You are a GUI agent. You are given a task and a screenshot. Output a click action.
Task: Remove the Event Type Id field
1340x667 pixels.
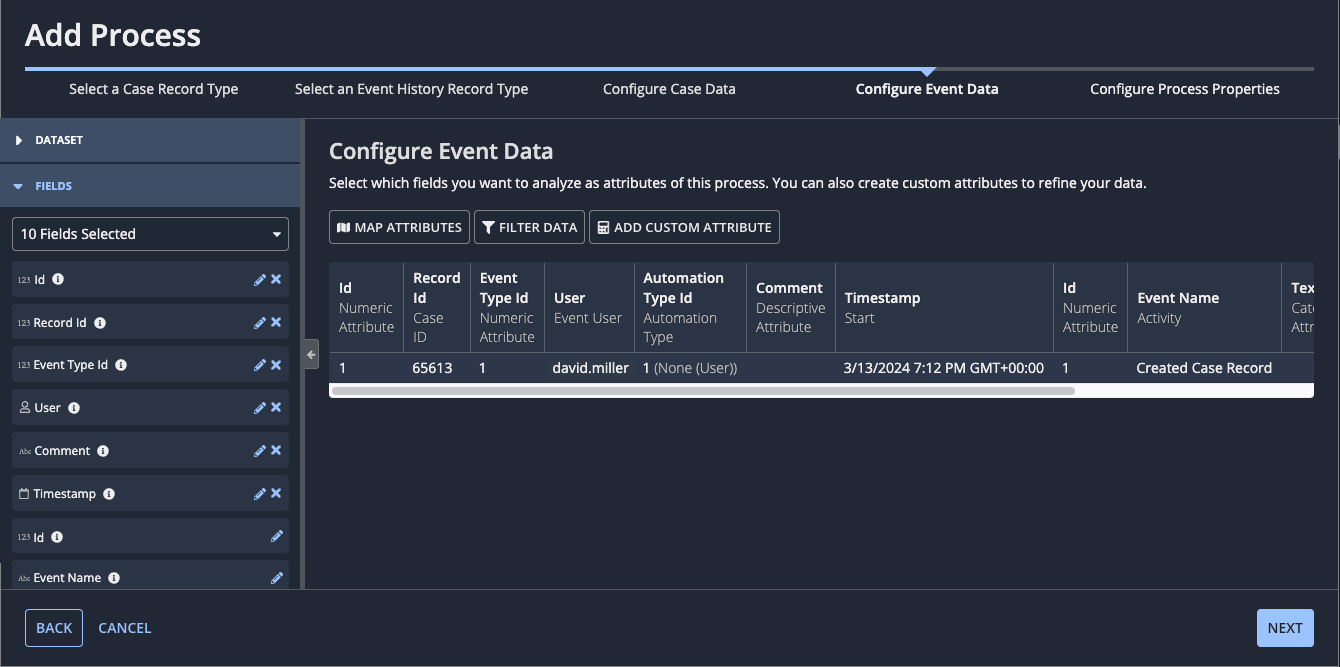point(276,365)
